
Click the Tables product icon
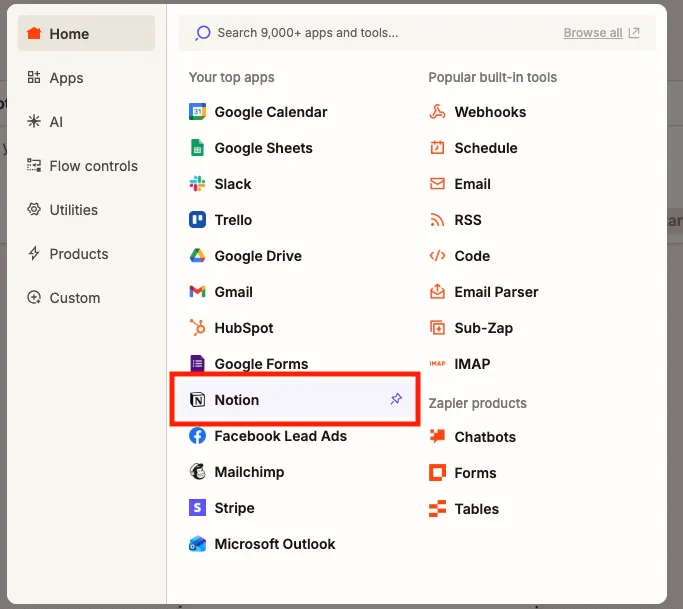pos(437,508)
